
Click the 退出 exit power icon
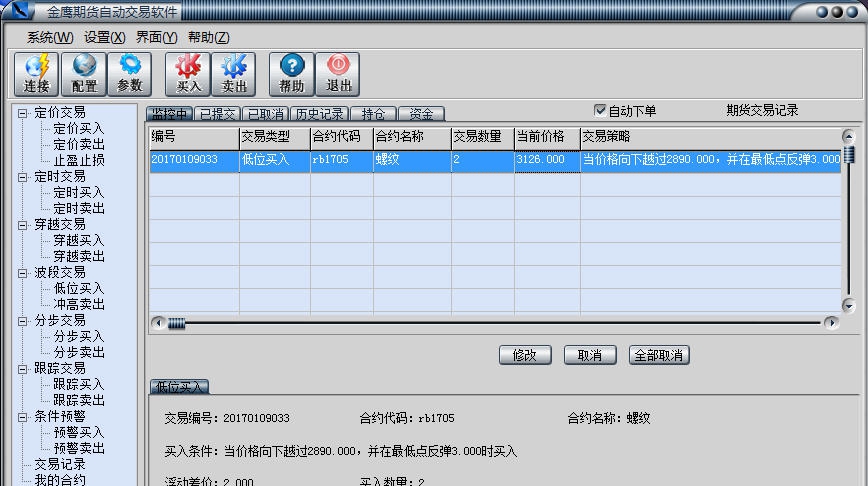pyautogui.click(x=338, y=74)
